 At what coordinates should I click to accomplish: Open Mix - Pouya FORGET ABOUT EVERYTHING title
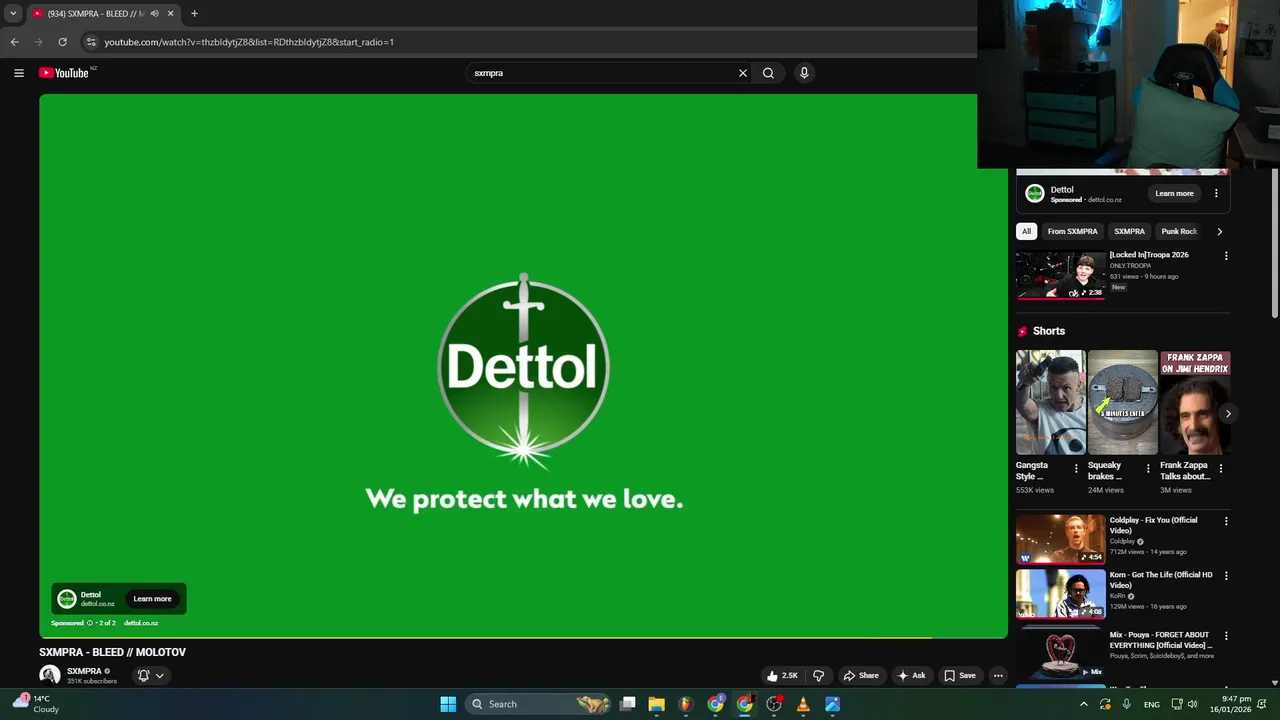point(1160,640)
